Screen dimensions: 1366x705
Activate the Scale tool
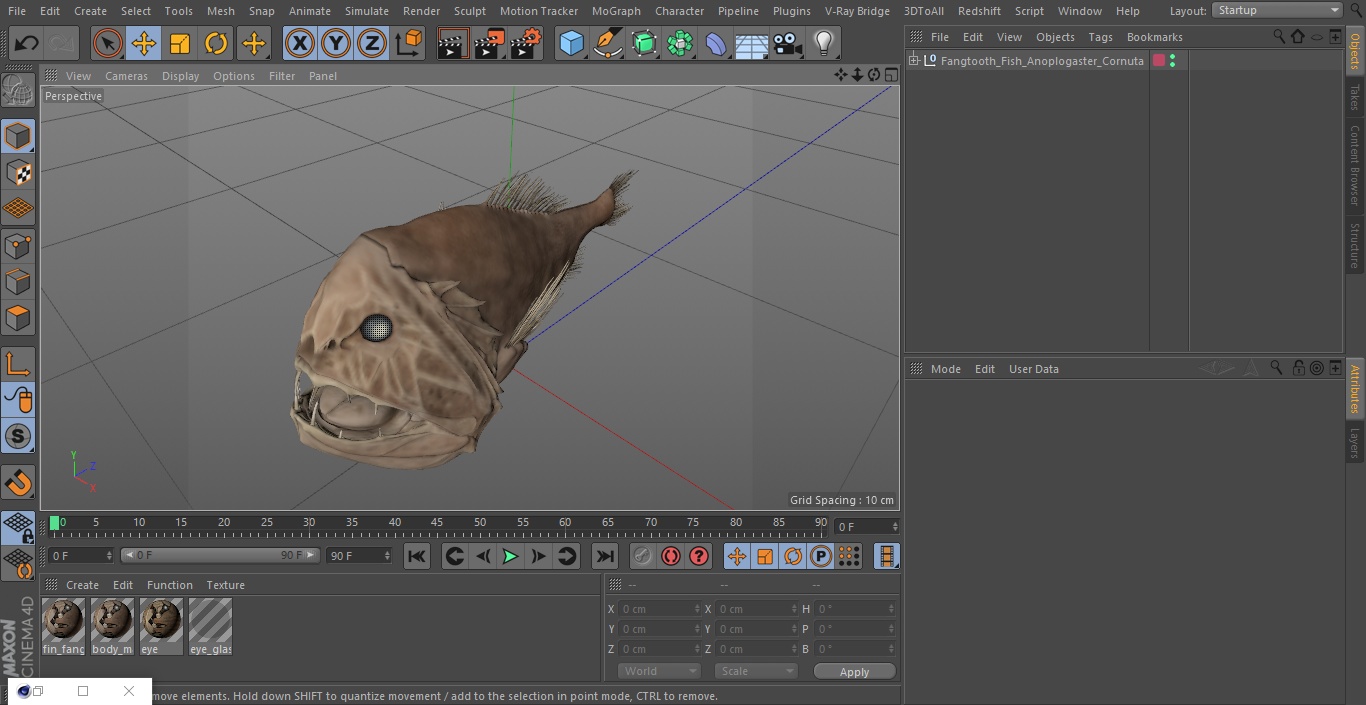click(180, 43)
